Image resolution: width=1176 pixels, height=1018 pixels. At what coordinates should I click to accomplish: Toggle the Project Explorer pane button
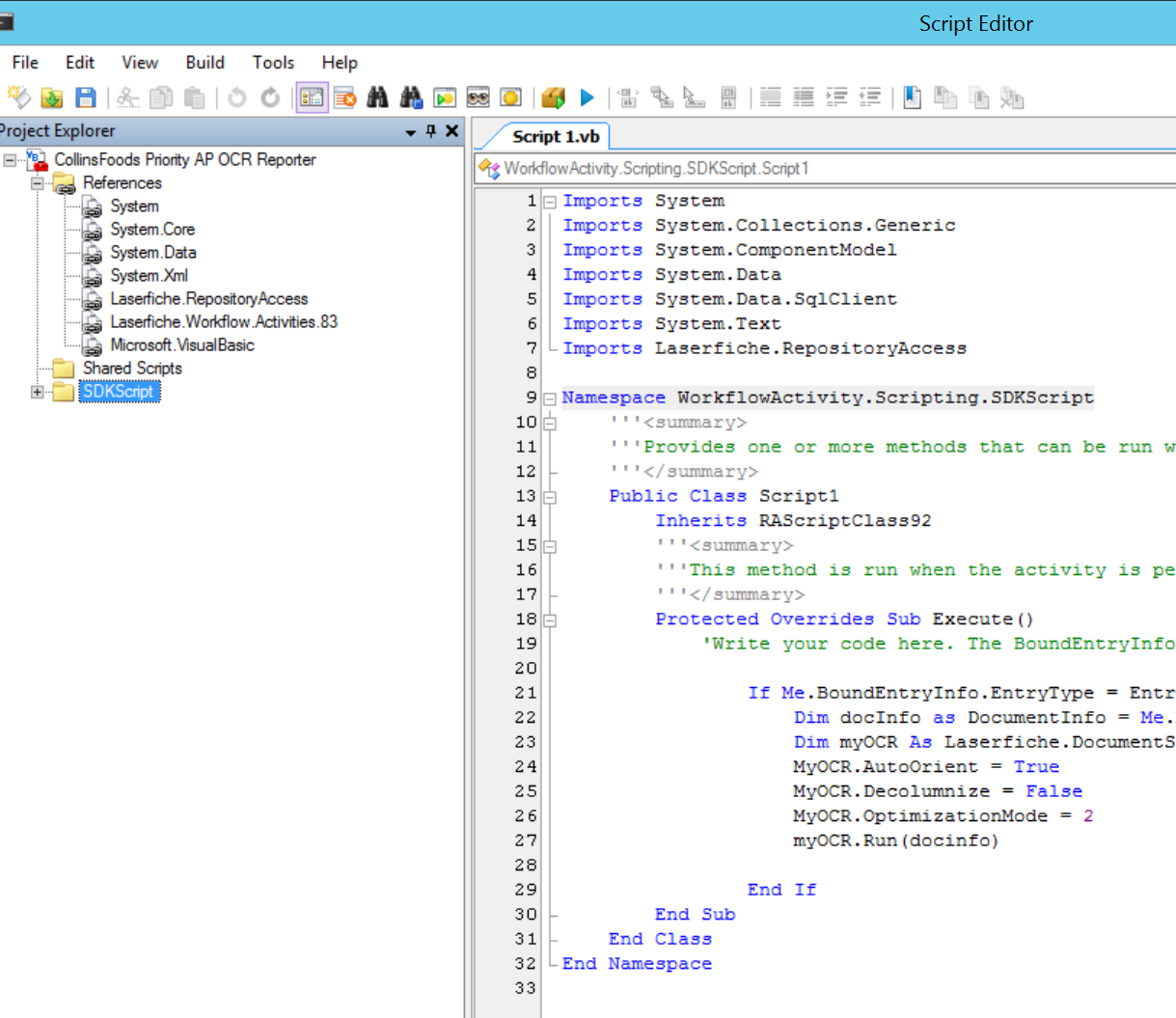pos(312,97)
